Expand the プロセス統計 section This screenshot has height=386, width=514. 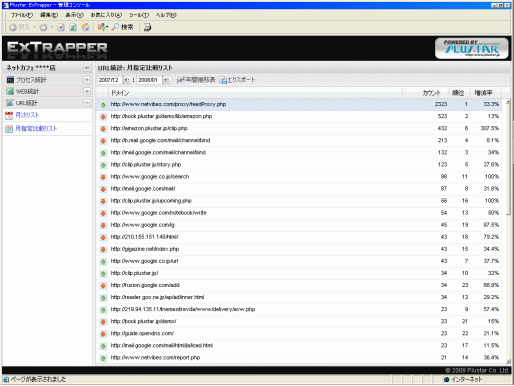coord(87,80)
